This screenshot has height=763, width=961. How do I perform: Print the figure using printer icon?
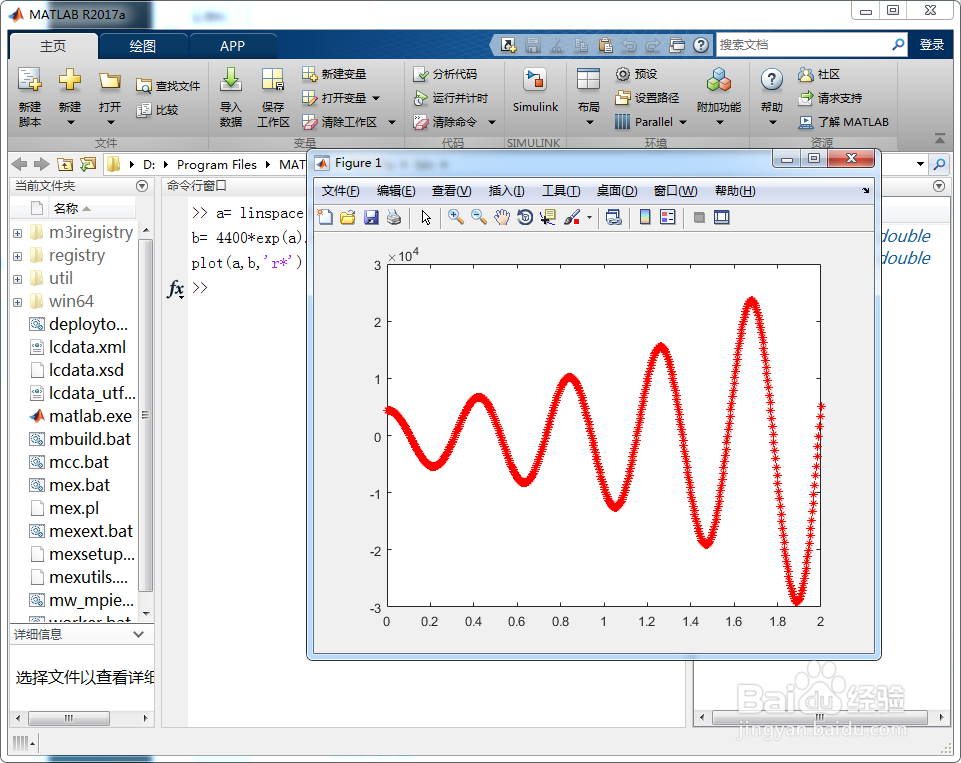coord(394,217)
